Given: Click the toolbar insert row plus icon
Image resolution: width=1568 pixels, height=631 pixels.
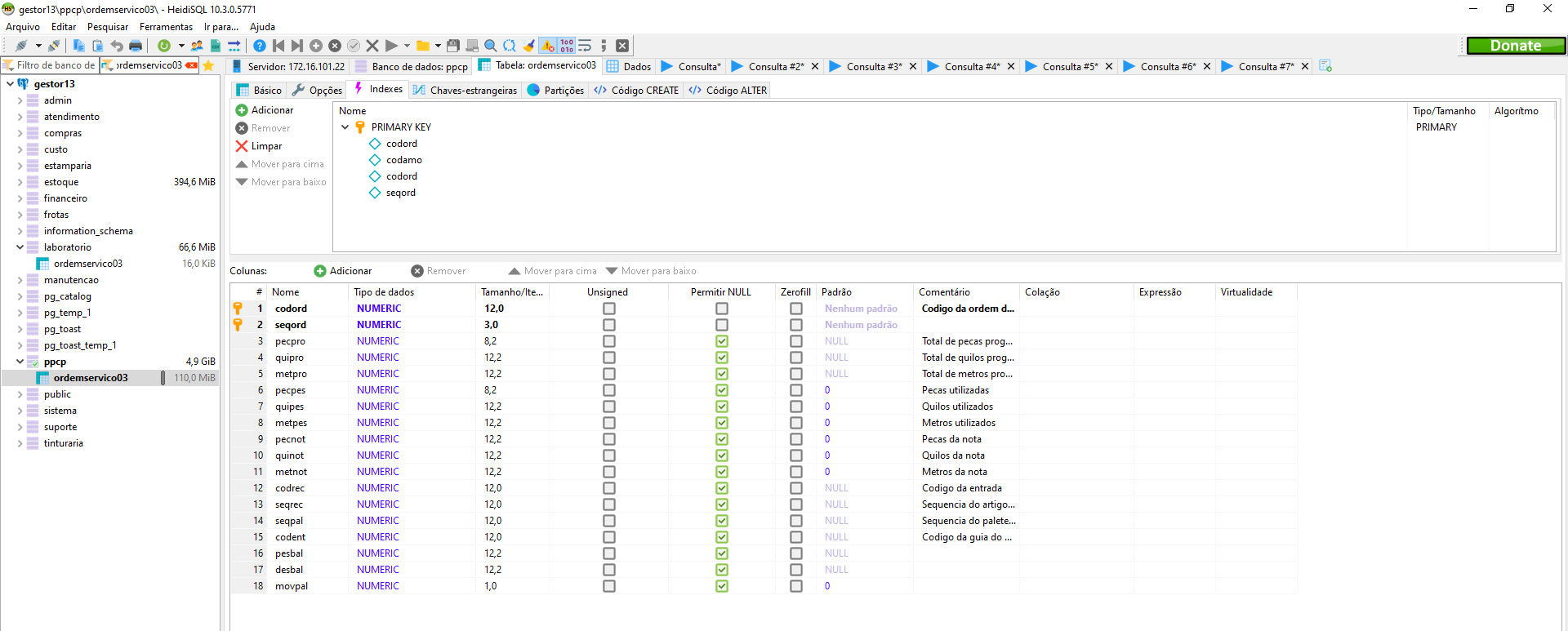Looking at the screenshot, I should coord(315,46).
